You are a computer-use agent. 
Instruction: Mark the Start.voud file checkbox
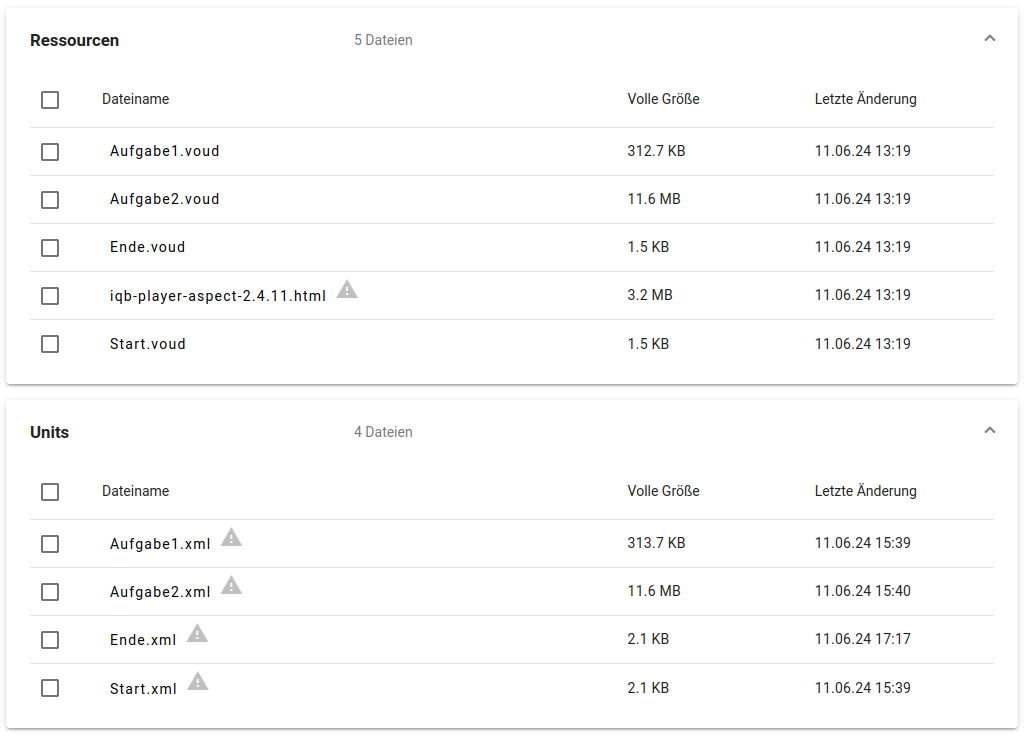(x=50, y=344)
